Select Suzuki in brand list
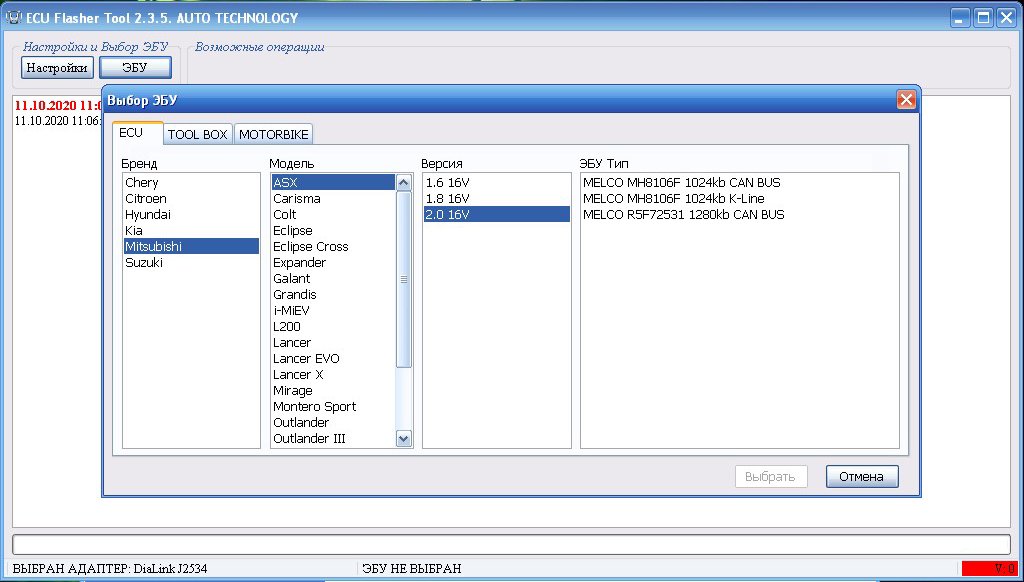Screen dimensions: 1024x582 coord(191,263)
